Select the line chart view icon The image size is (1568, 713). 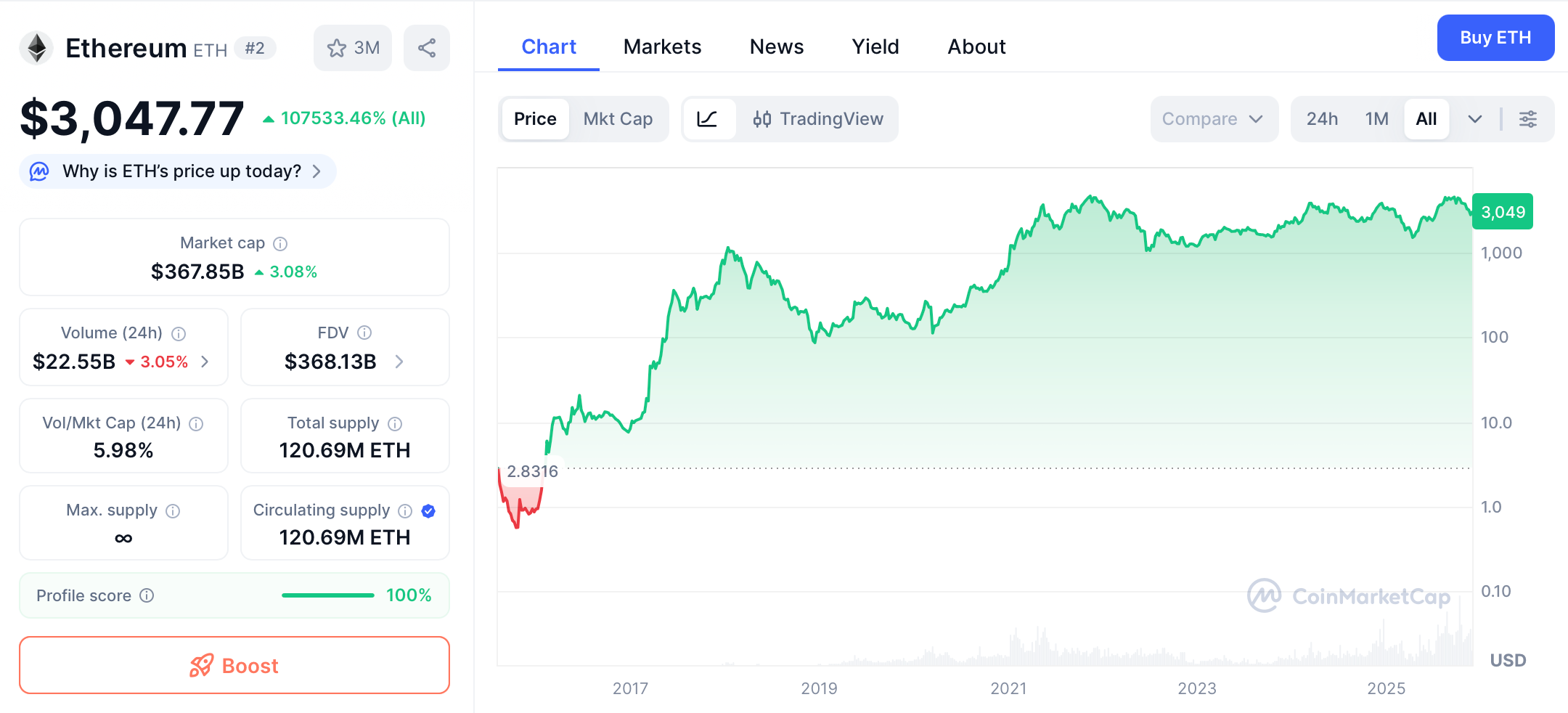pos(707,119)
